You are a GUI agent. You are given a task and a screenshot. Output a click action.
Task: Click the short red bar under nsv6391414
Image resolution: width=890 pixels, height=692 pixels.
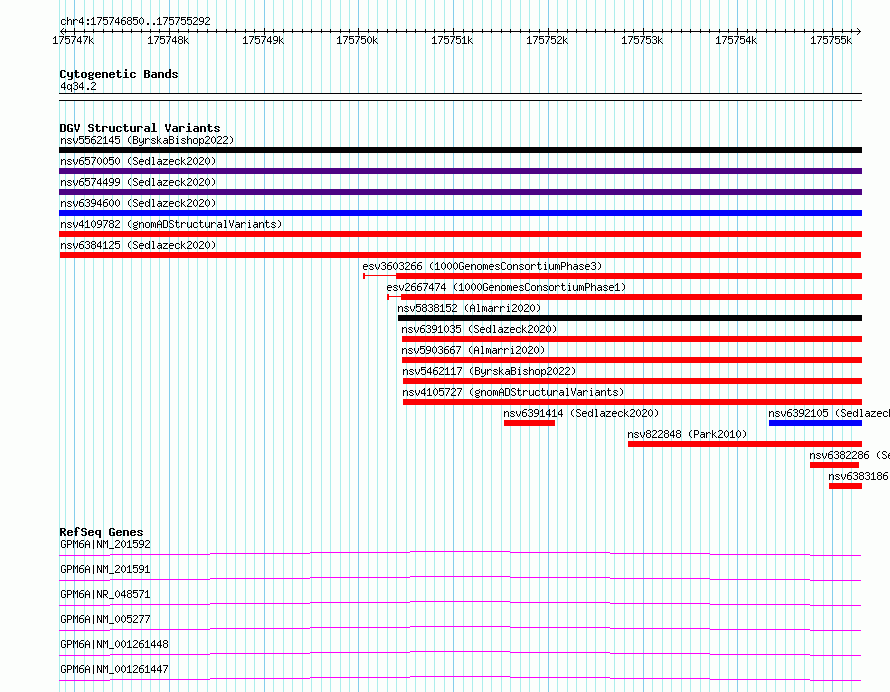click(529, 423)
